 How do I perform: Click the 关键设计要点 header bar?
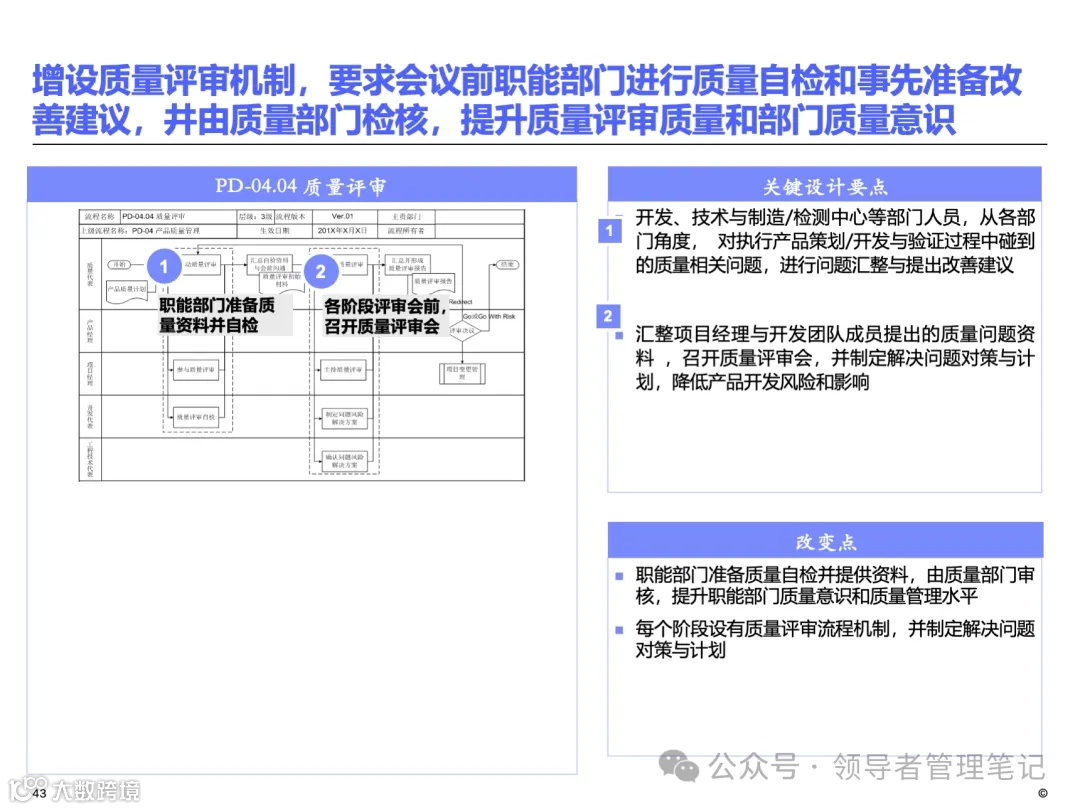point(828,185)
